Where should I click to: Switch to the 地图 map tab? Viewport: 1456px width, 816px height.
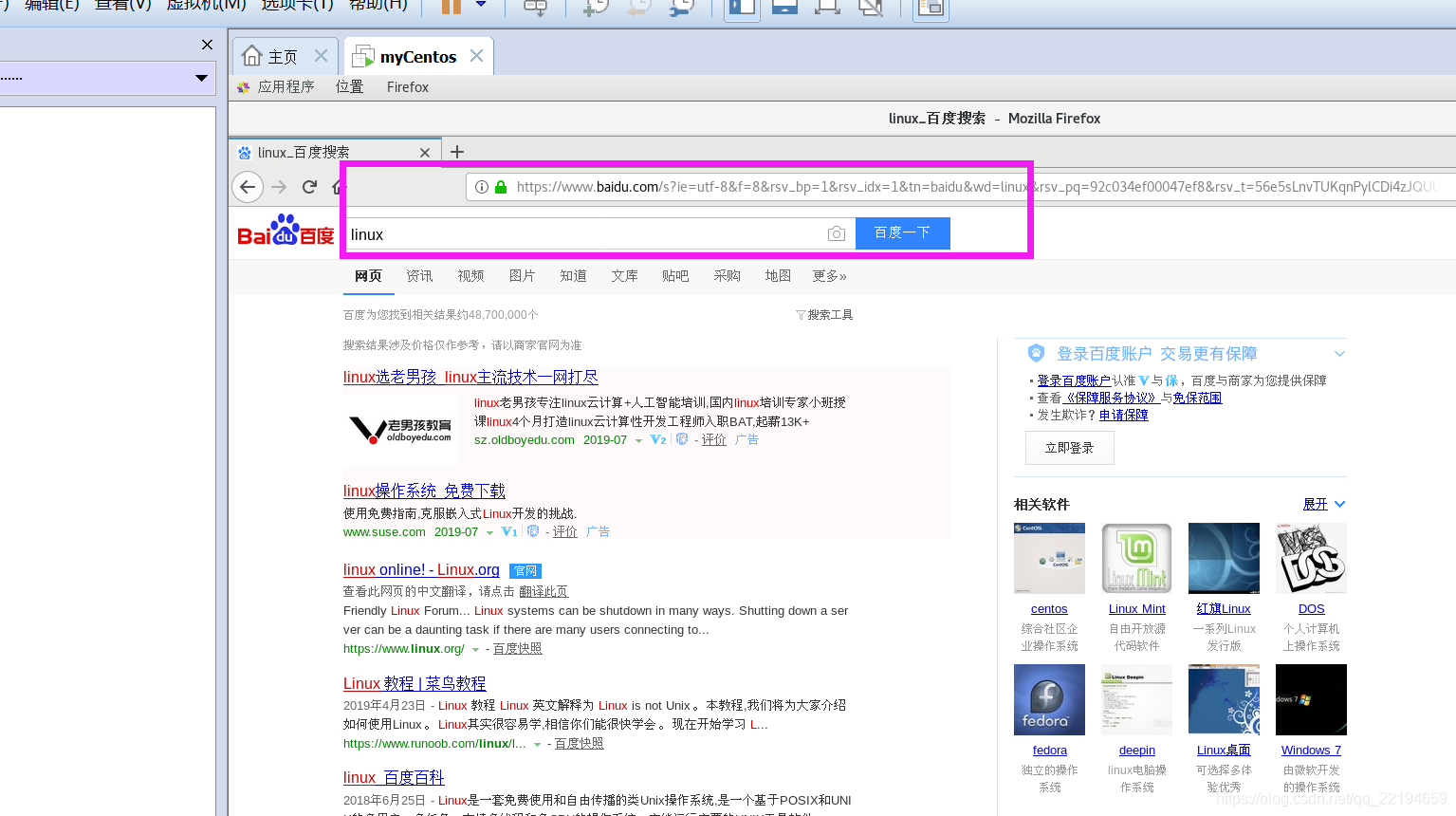[778, 276]
